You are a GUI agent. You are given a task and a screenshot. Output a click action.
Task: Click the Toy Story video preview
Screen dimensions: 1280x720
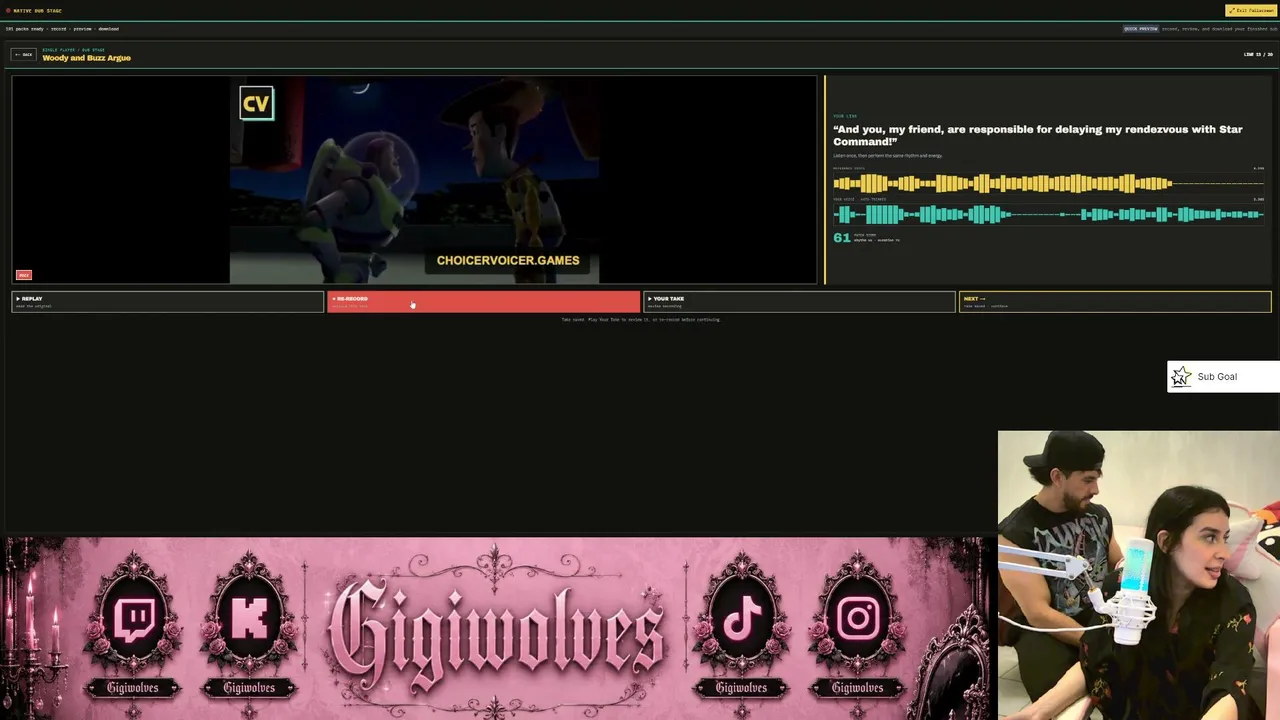(414, 180)
